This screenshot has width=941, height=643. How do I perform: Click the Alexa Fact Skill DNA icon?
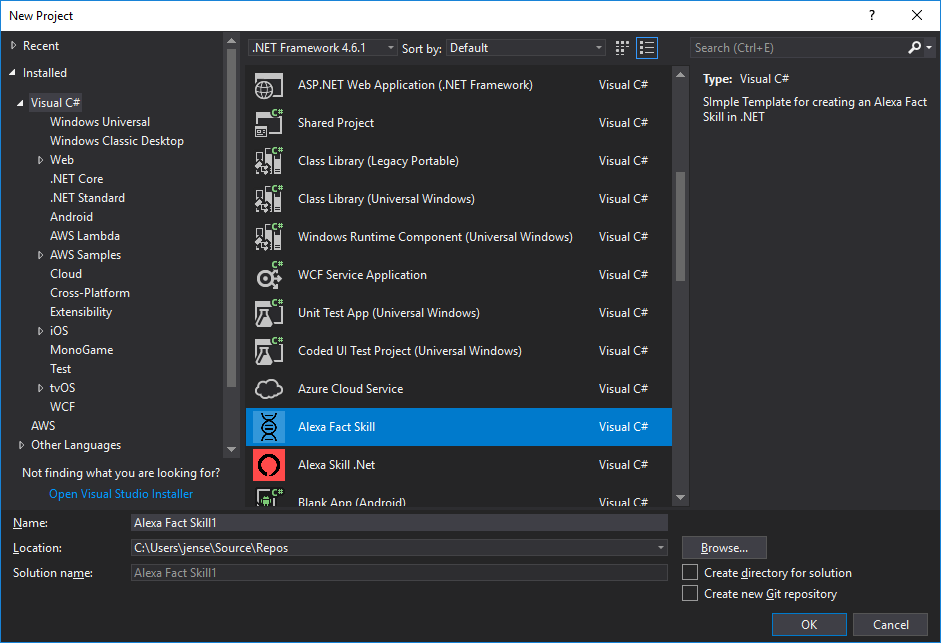(269, 427)
